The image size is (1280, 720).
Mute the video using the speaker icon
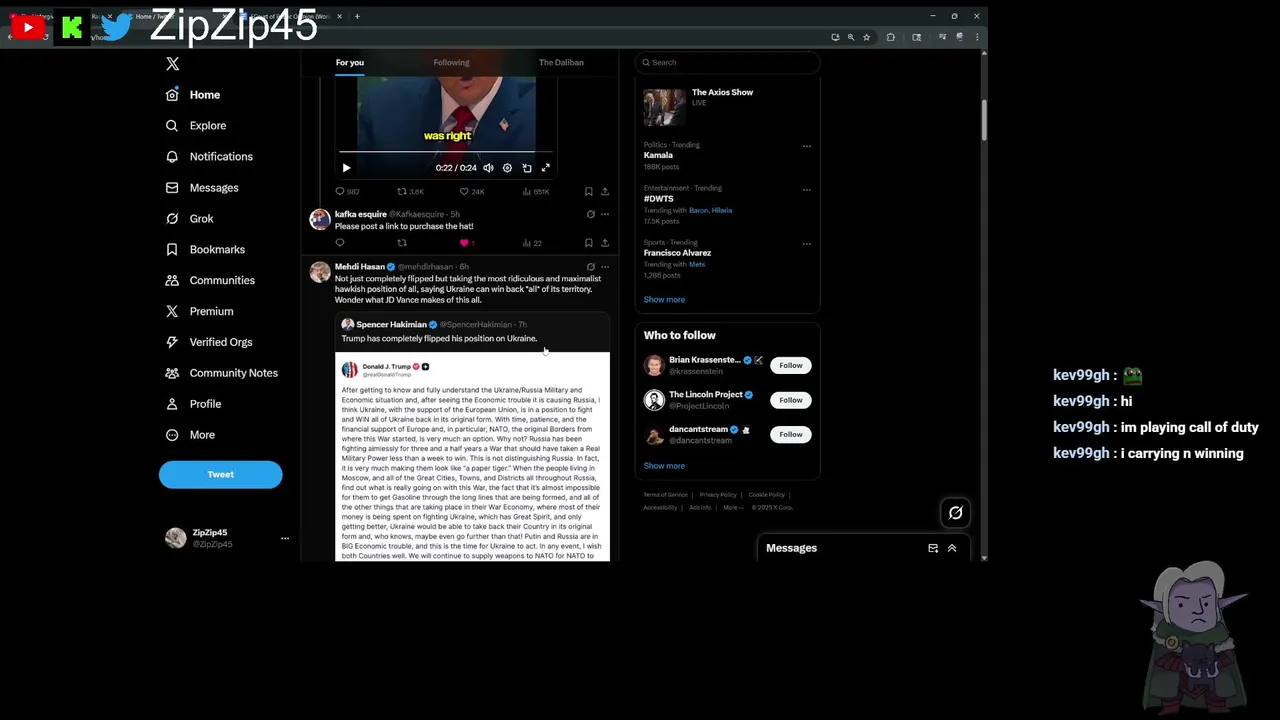pyautogui.click(x=488, y=168)
